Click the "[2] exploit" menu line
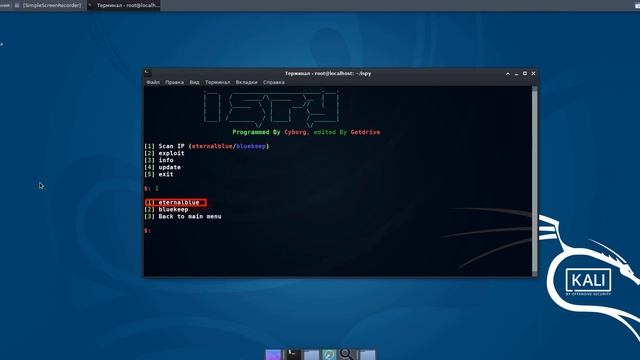 (164, 153)
